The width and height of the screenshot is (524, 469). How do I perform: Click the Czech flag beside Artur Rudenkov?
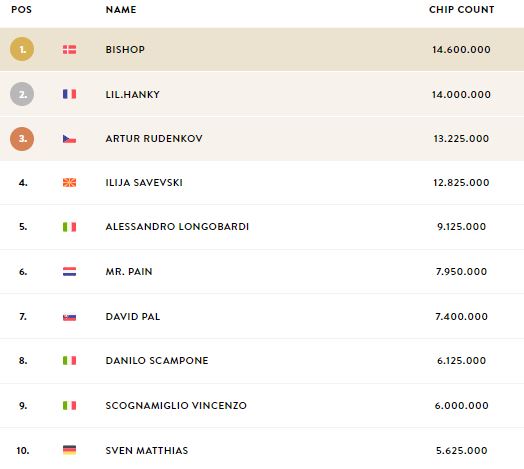(x=70, y=139)
